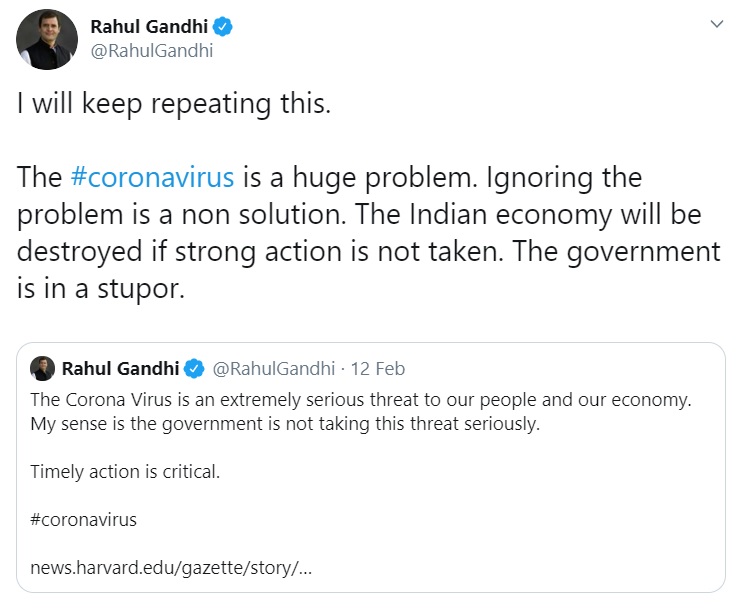Click the "I will keep repeating this." text
The image size is (739, 613).
(174, 104)
